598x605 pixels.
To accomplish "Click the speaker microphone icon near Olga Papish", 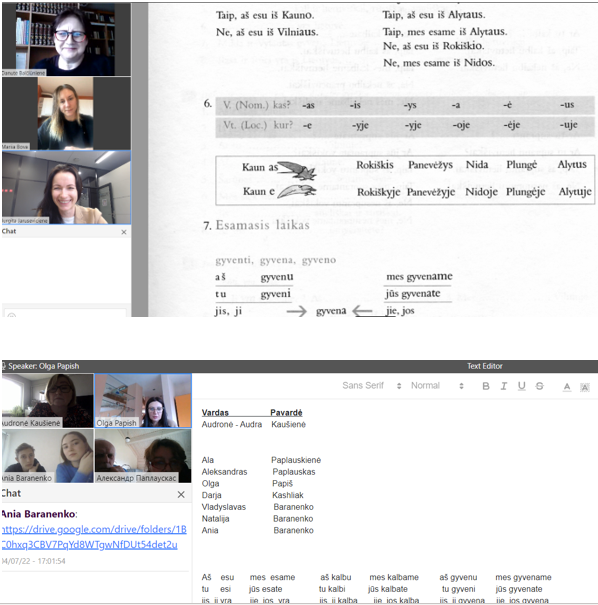I will (x=3, y=366).
